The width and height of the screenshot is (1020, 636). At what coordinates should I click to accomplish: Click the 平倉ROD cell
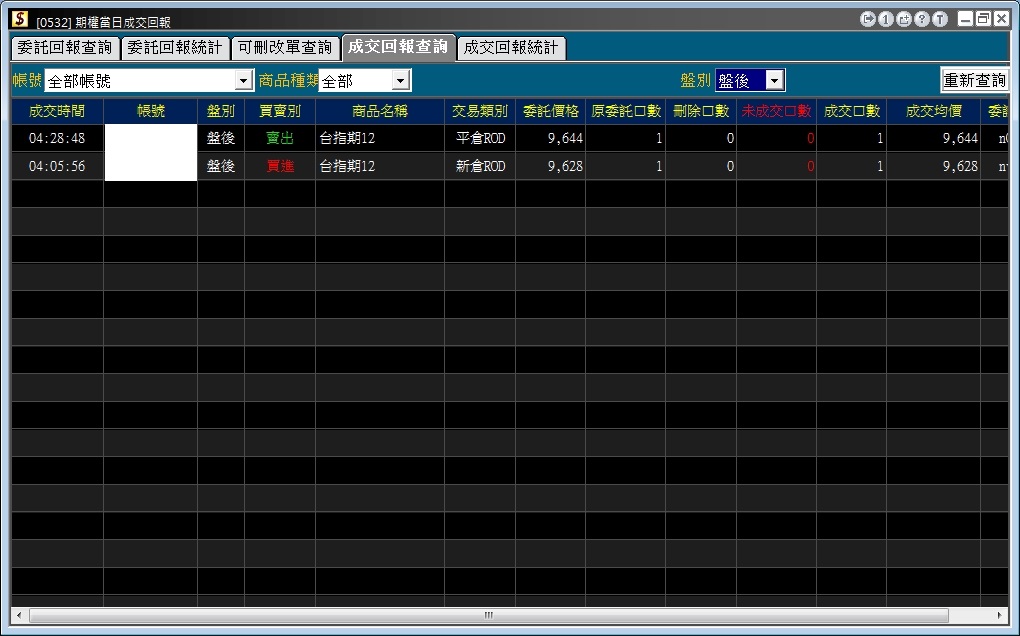click(x=480, y=138)
